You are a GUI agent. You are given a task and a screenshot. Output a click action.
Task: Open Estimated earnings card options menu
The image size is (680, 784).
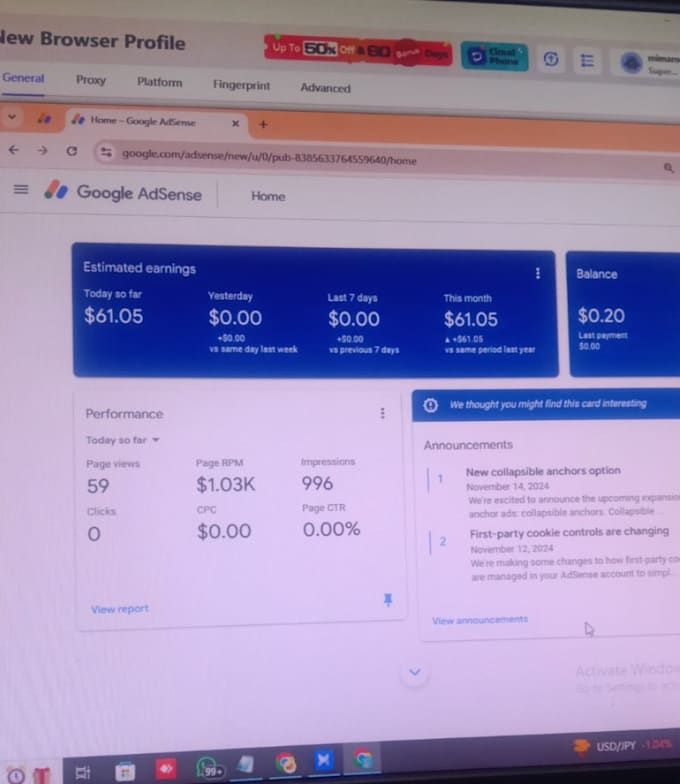coord(538,273)
